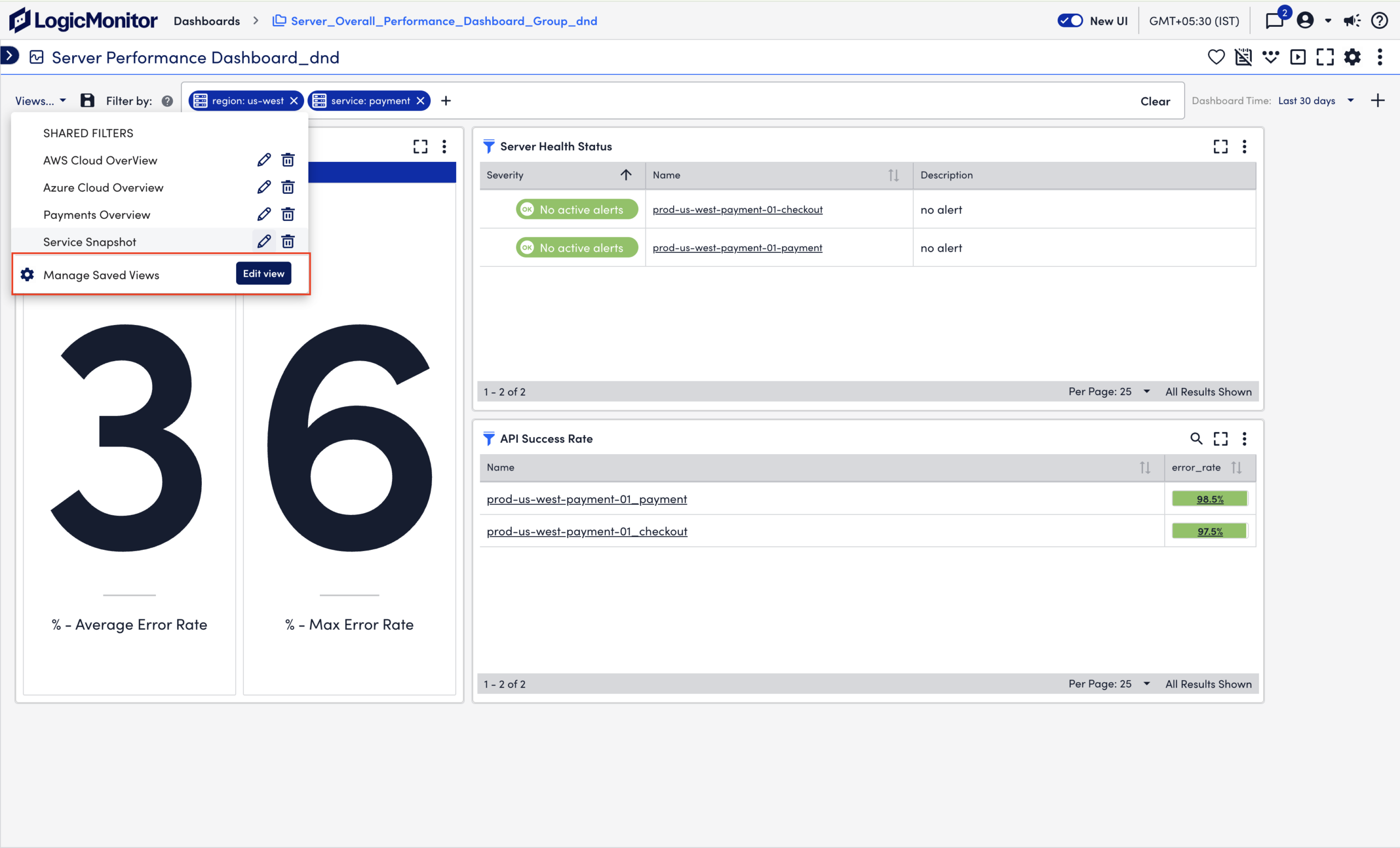Search in API Success Rate widget

tap(1196, 439)
